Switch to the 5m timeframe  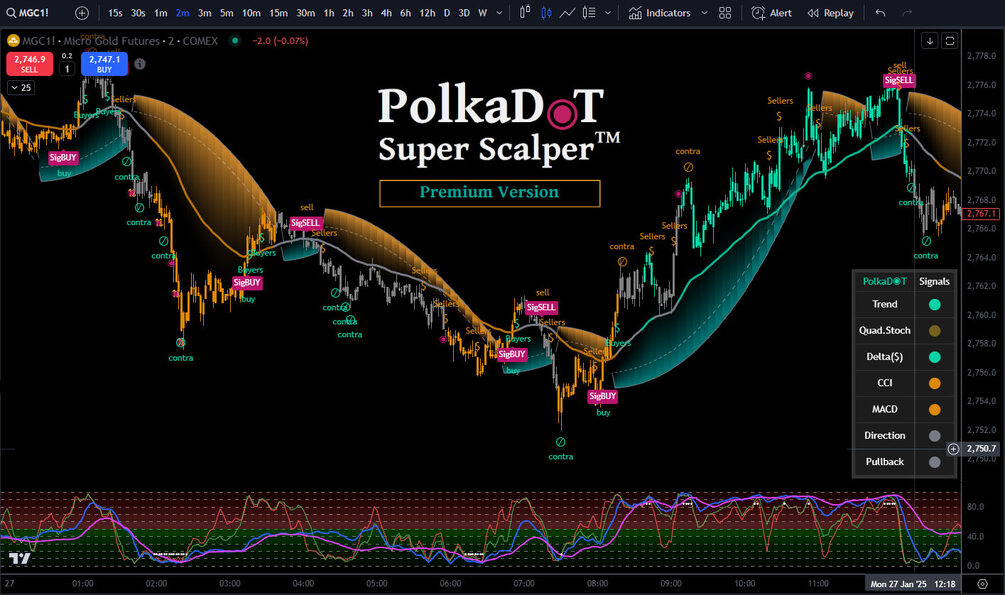click(226, 13)
